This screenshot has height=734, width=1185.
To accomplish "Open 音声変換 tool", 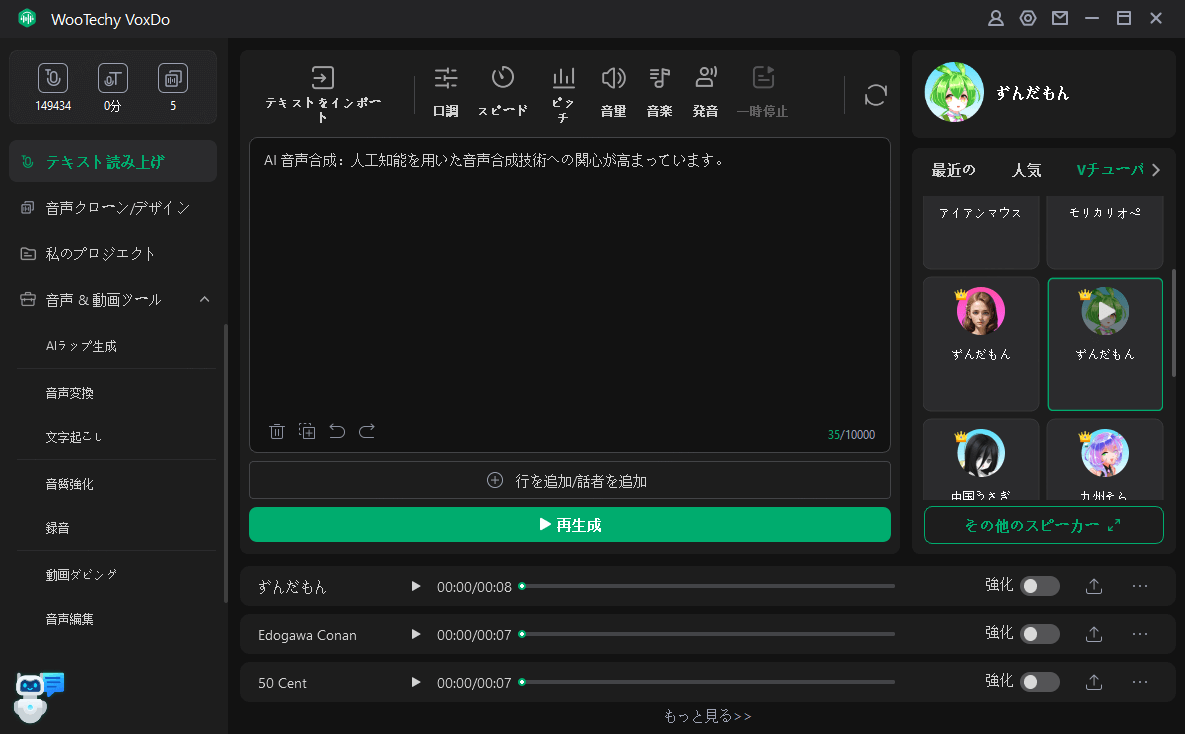I will 70,393.
